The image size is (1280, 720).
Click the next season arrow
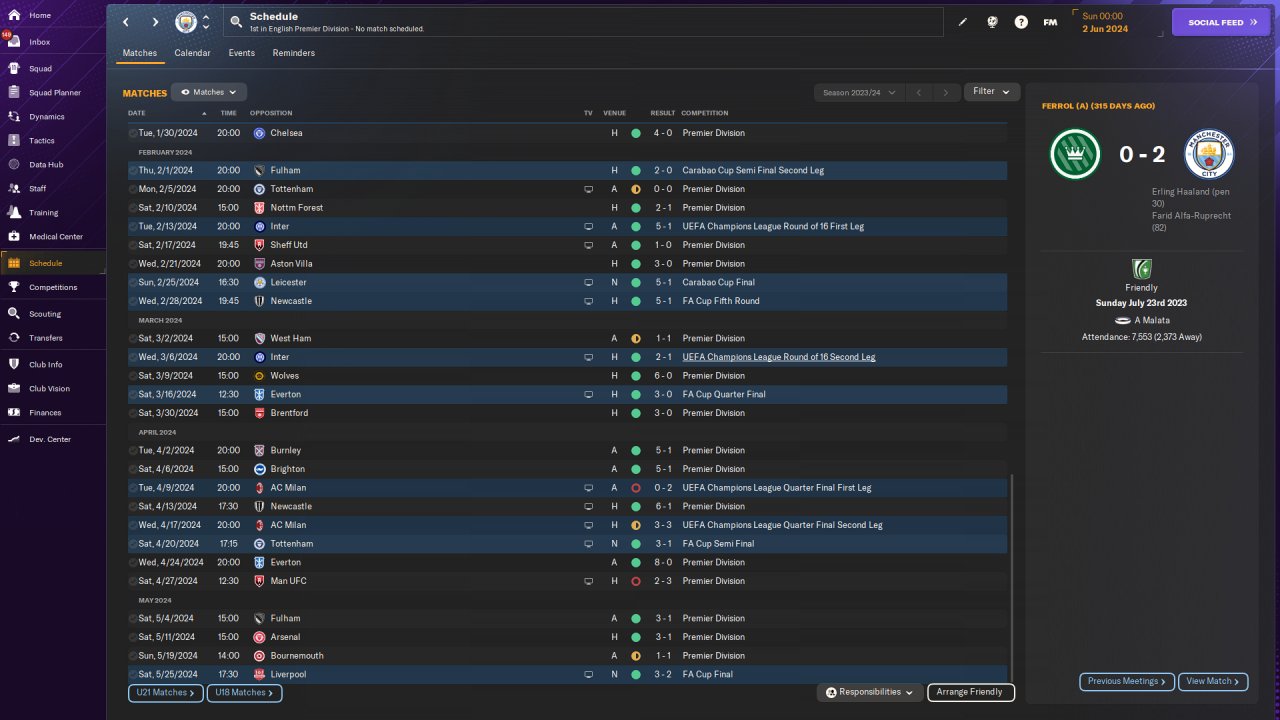tap(946, 92)
